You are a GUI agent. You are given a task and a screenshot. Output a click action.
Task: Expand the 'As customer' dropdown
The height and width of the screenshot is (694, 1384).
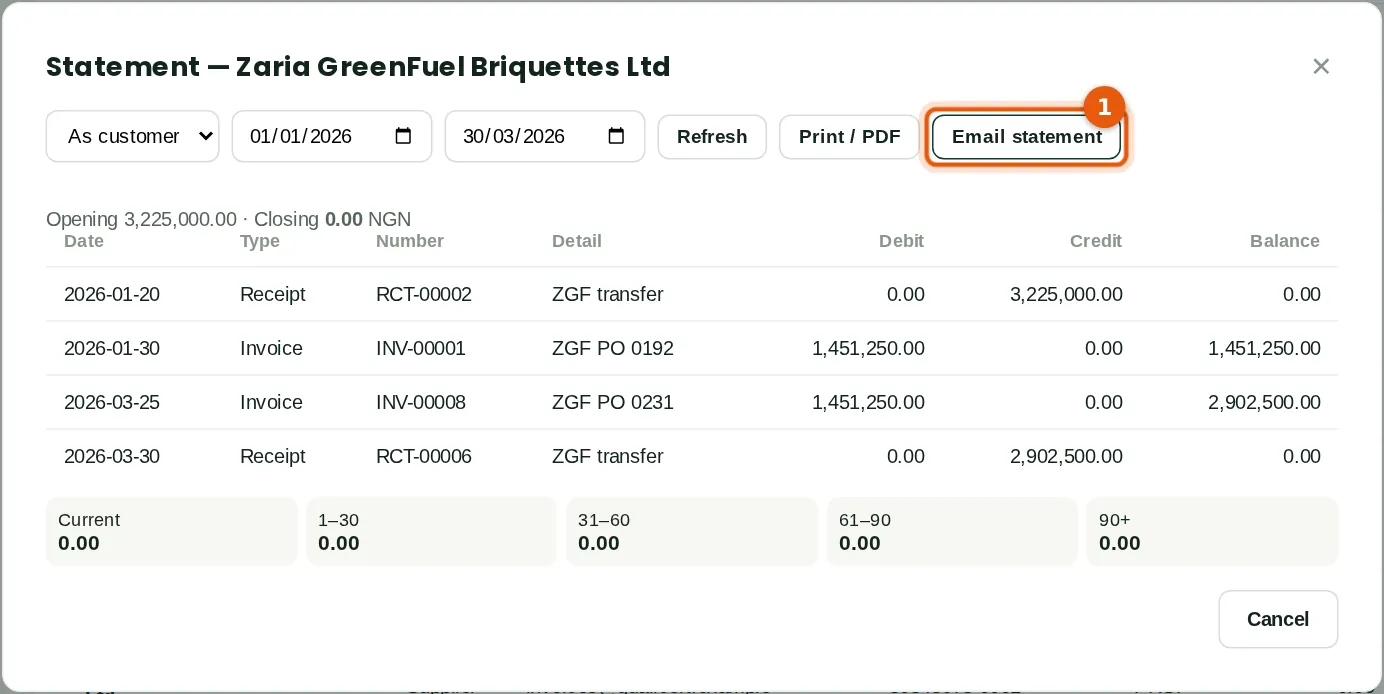click(132, 136)
